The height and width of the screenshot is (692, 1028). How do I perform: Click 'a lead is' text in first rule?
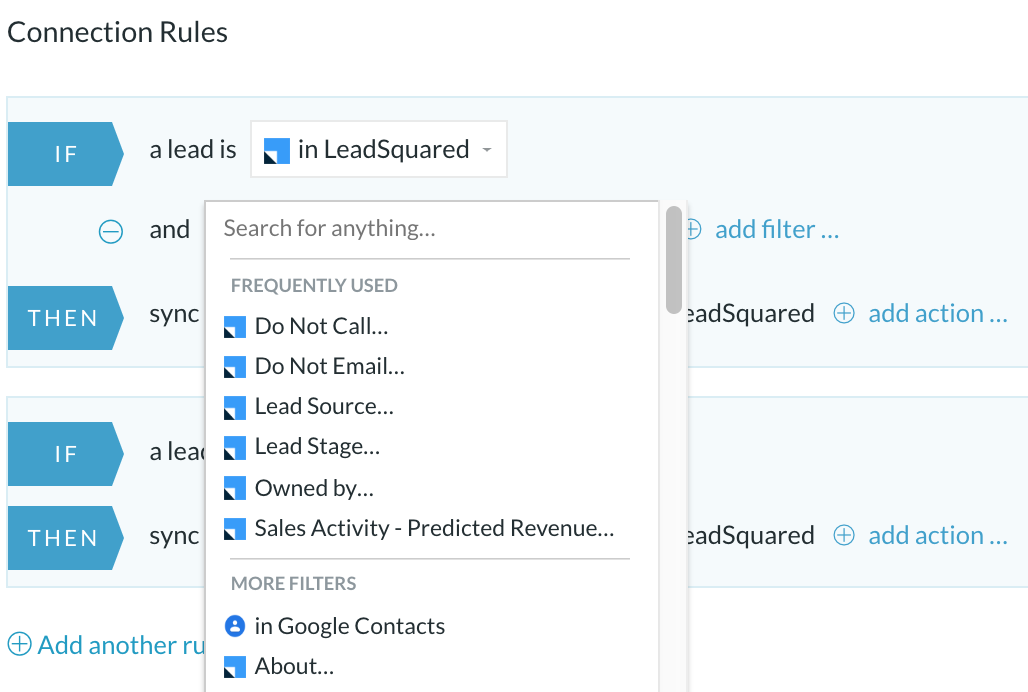click(x=193, y=150)
